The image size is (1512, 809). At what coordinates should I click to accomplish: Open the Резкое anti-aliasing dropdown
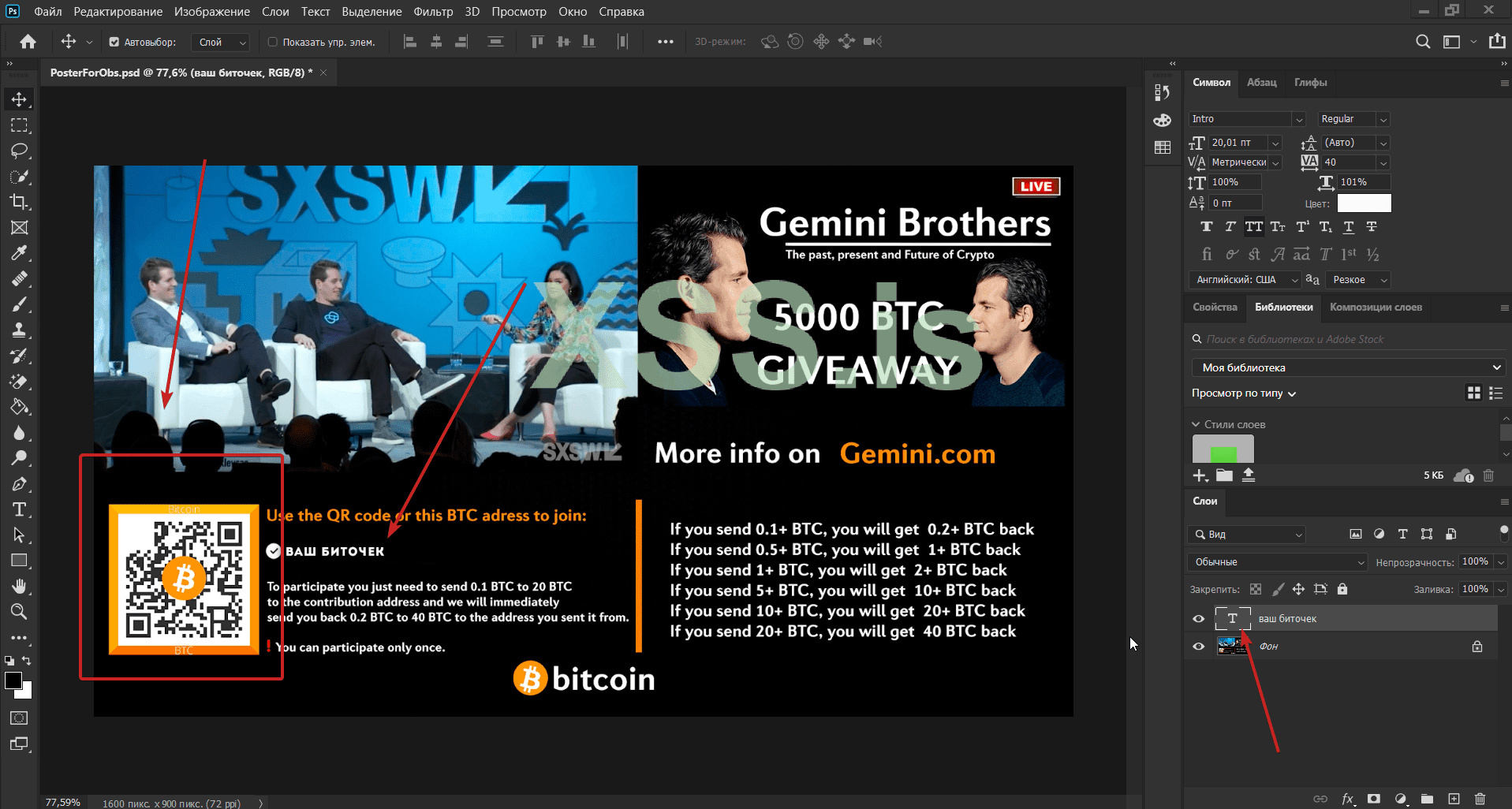click(x=1357, y=280)
